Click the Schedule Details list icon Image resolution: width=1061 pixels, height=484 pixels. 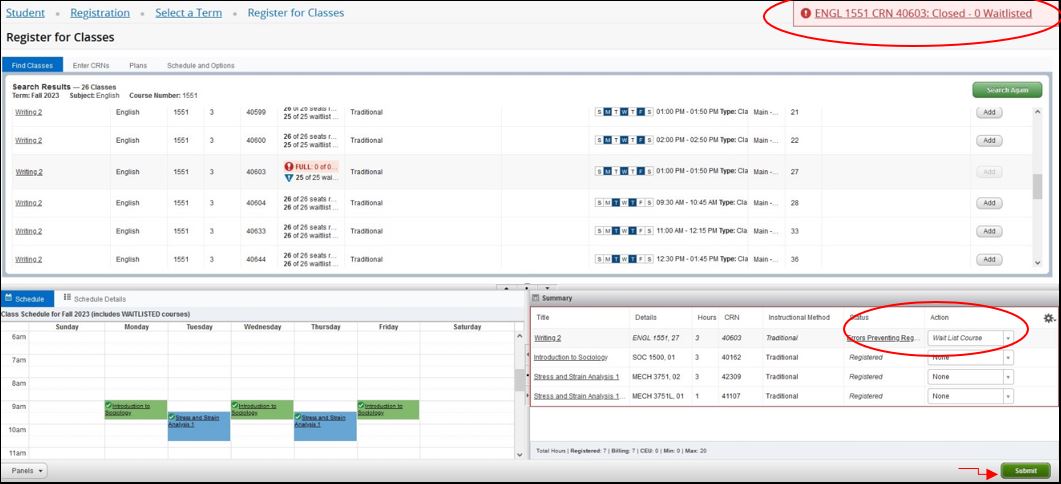click(x=67, y=297)
